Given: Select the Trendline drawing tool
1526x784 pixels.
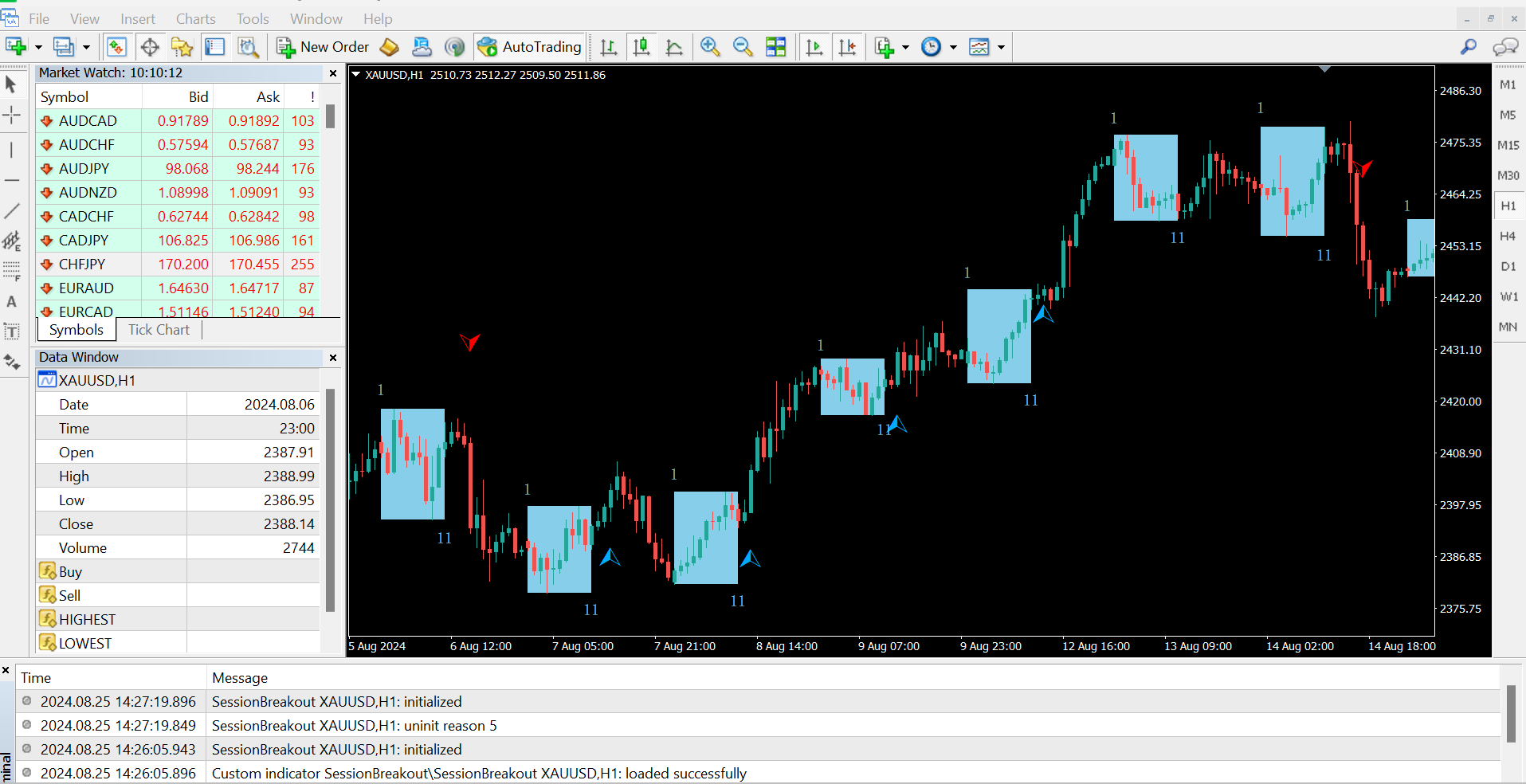Looking at the screenshot, I should pos(11,211).
